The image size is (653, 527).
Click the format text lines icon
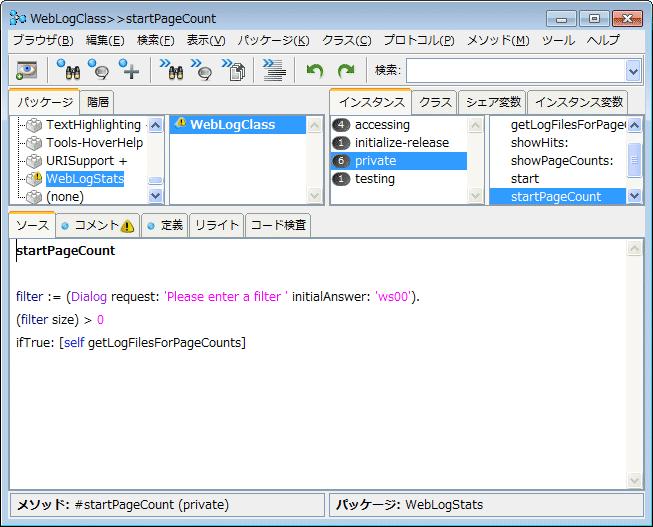click(x=273, y=70)
